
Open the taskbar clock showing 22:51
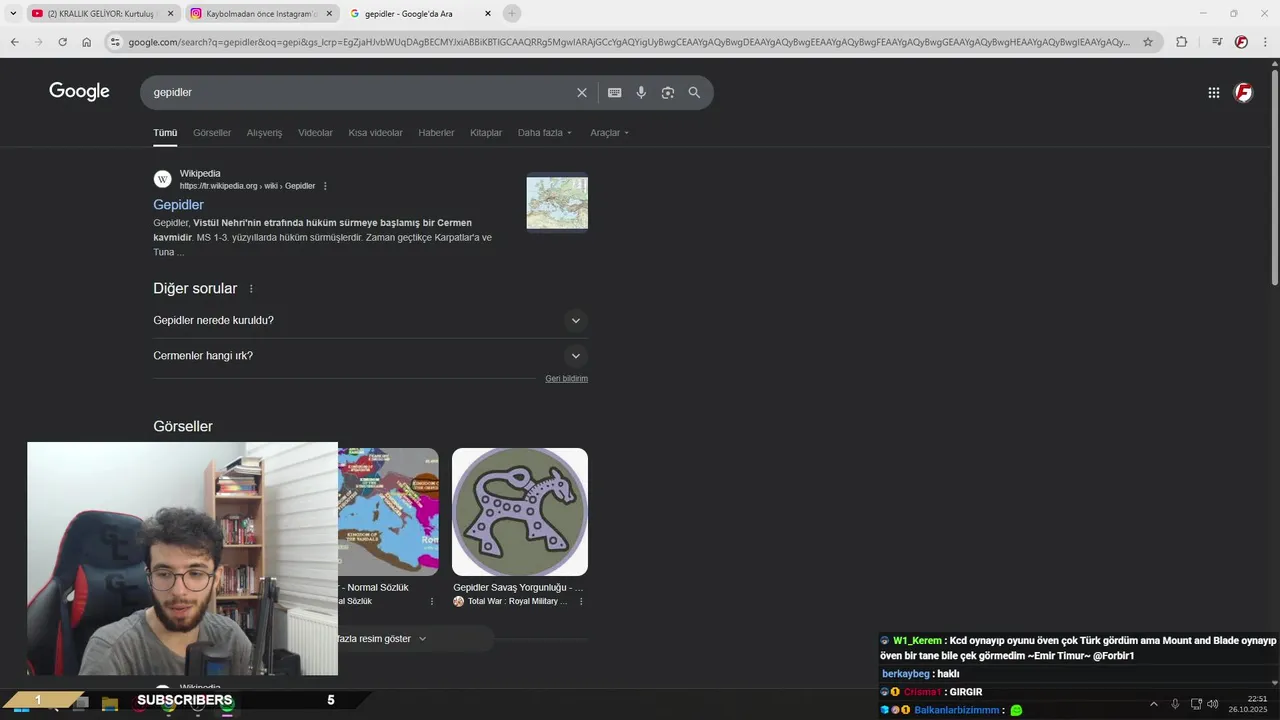pos(1248,704)
